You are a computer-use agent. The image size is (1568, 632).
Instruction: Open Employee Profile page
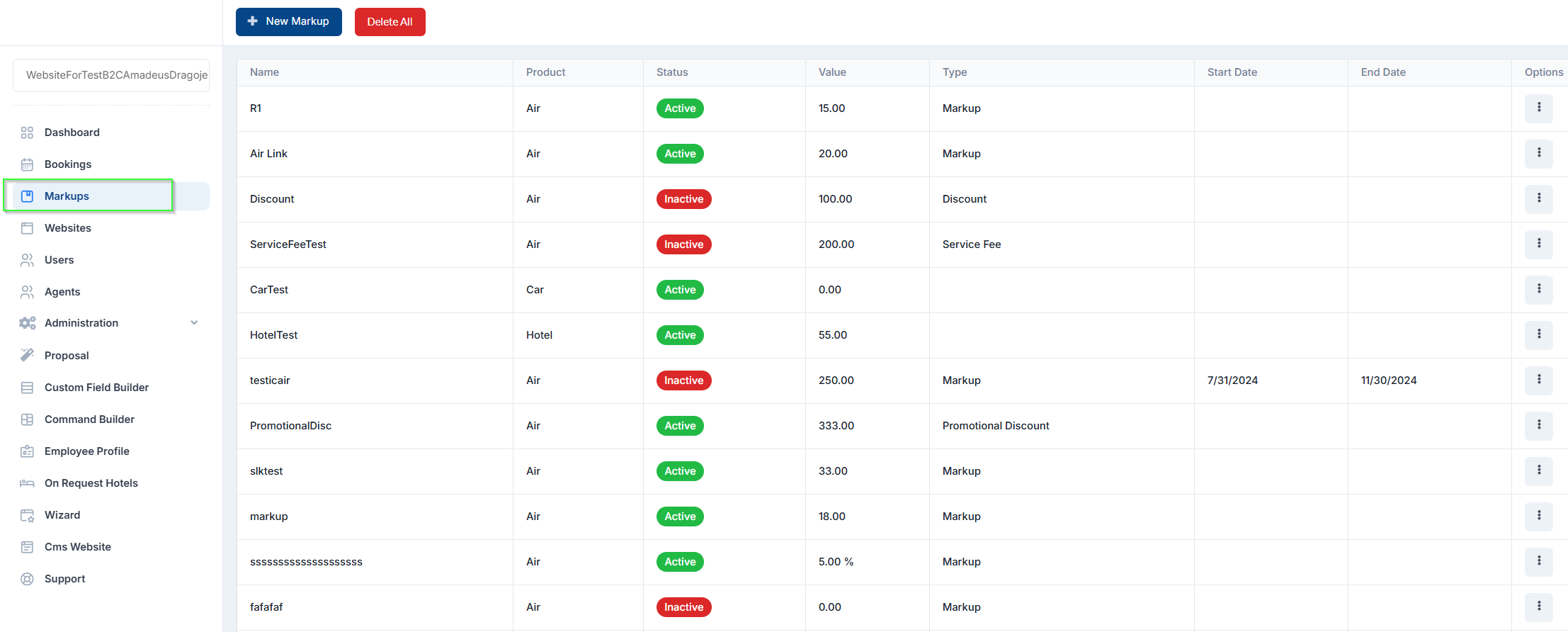[x=111, y=451]
